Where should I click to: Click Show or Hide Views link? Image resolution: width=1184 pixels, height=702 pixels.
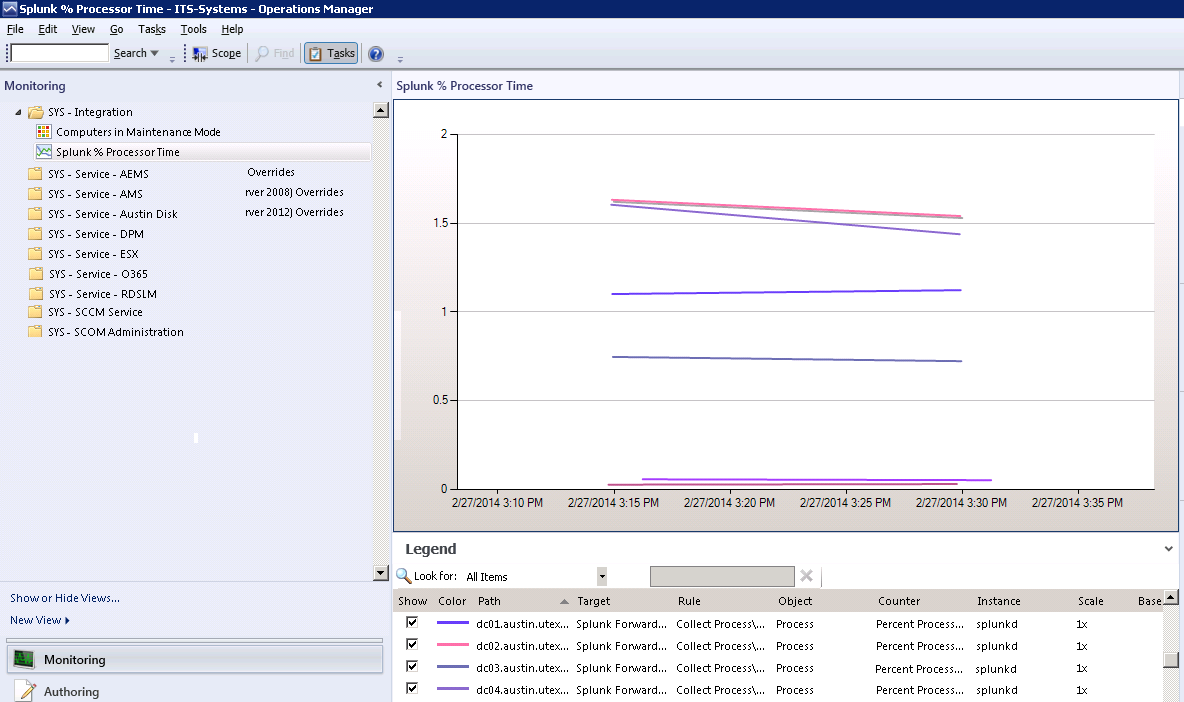(65, 598)
